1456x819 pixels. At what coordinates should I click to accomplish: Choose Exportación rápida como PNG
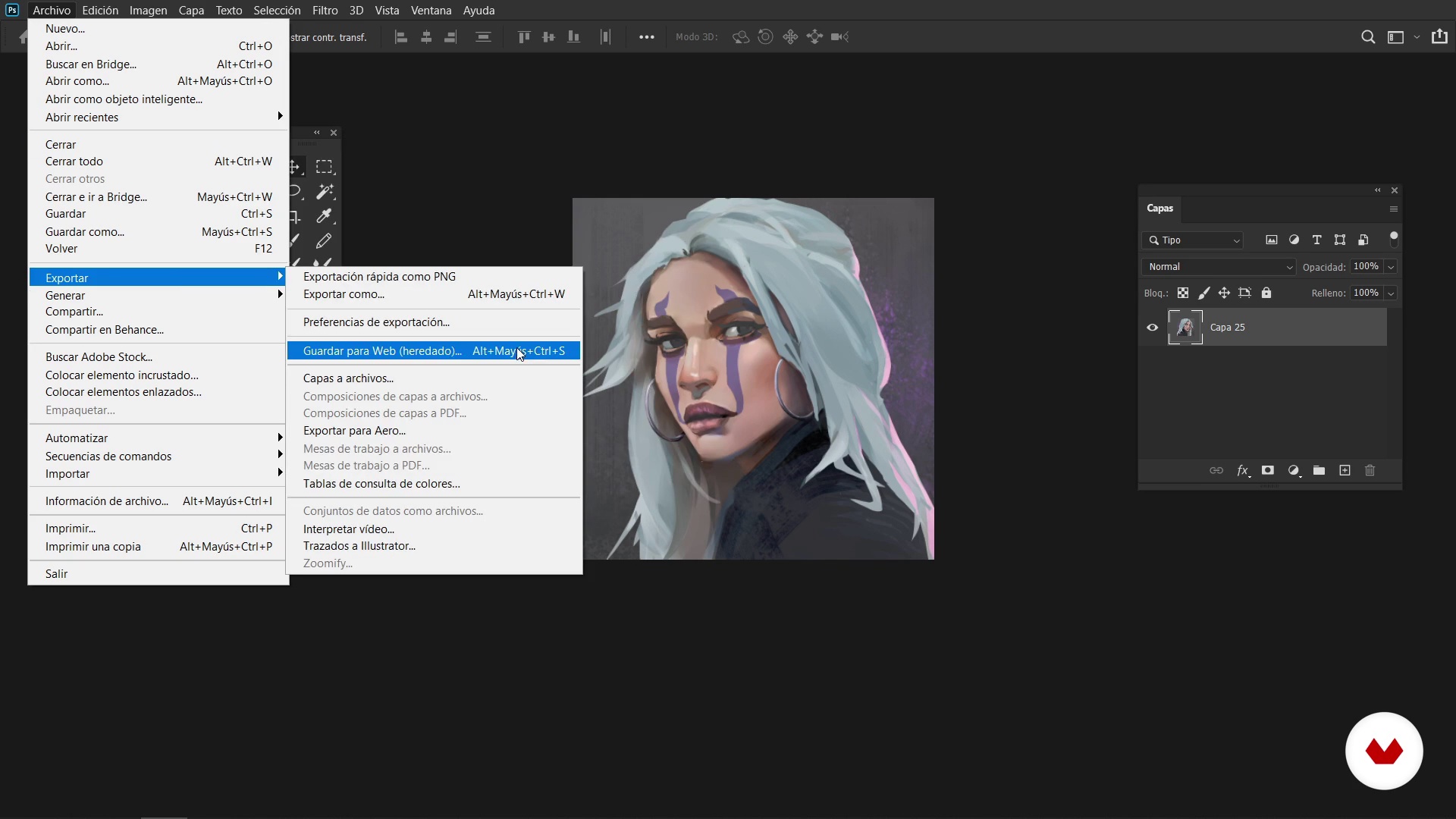(434, 277)
